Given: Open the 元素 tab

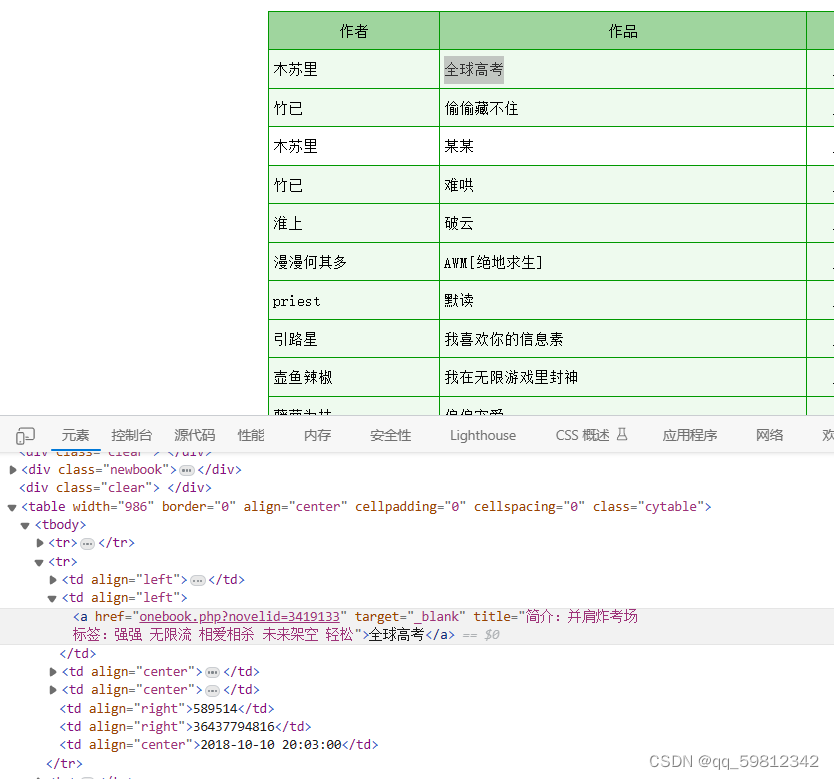Looking at the screenshot, I should tap(76, 435).
